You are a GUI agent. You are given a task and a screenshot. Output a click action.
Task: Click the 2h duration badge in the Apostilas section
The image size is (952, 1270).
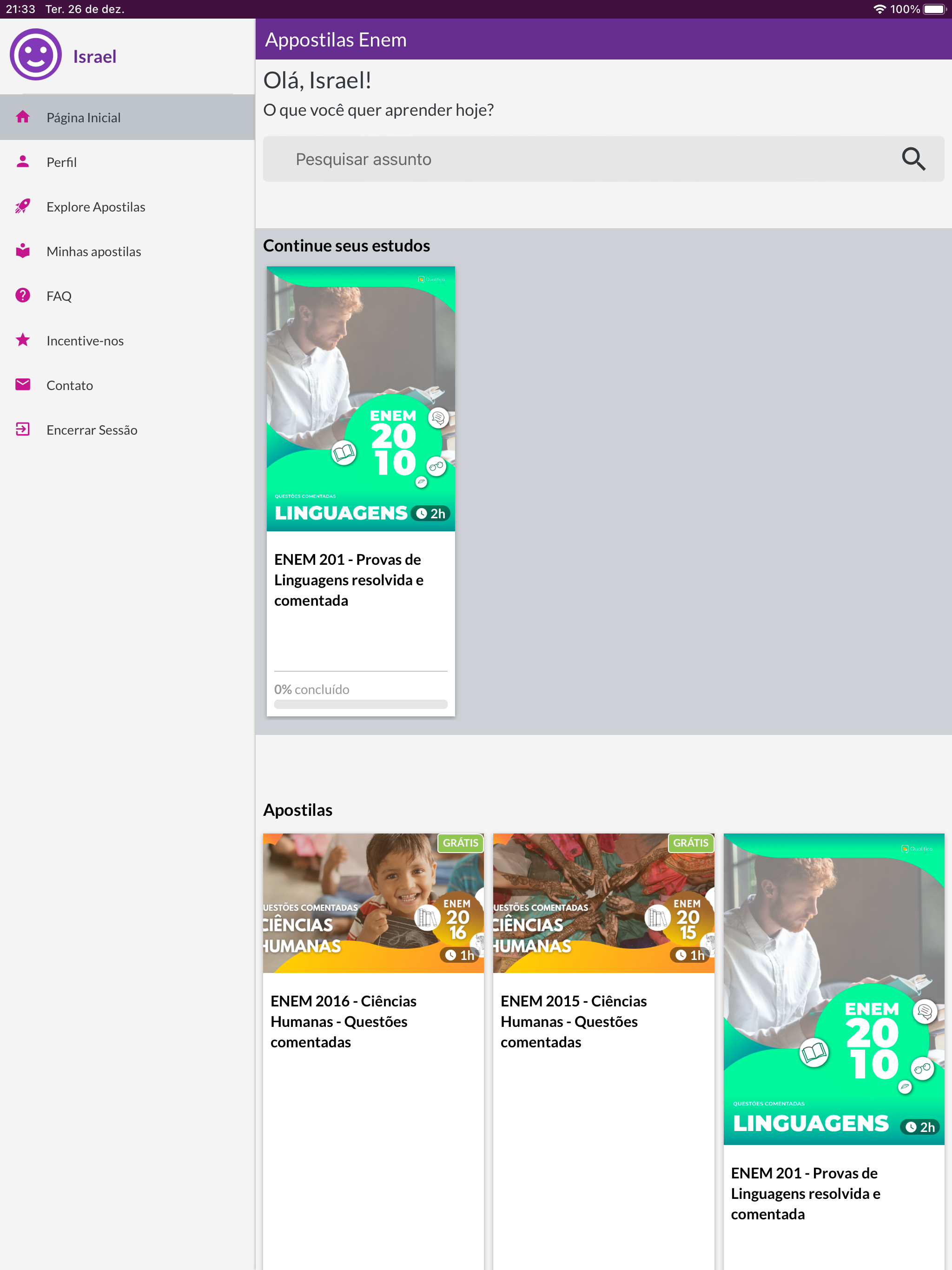920,1127
